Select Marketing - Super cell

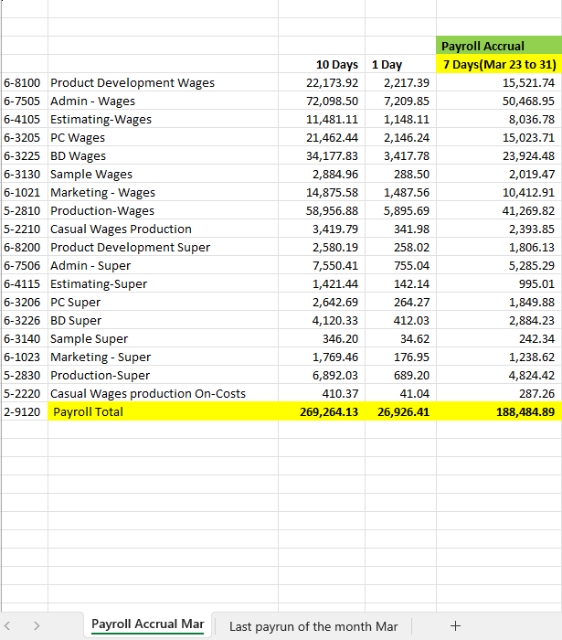coord(163,357)
